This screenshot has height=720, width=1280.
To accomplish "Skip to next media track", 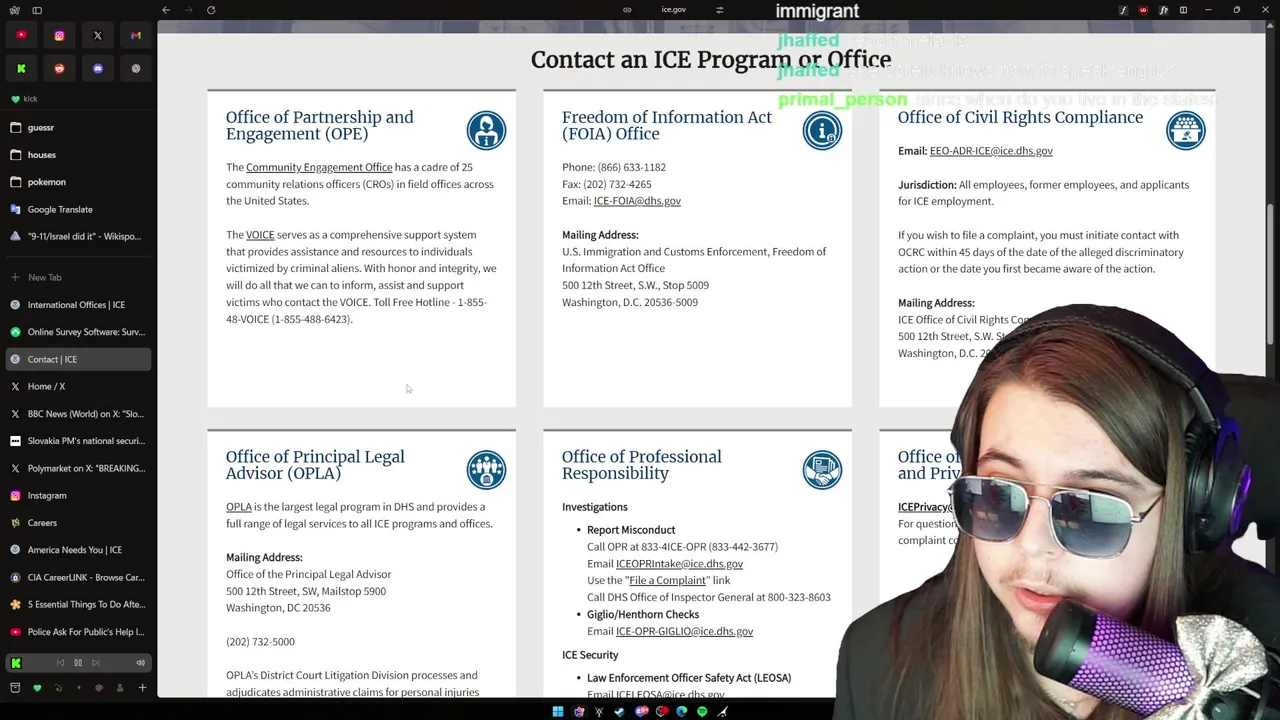I will tap(96, 663).
